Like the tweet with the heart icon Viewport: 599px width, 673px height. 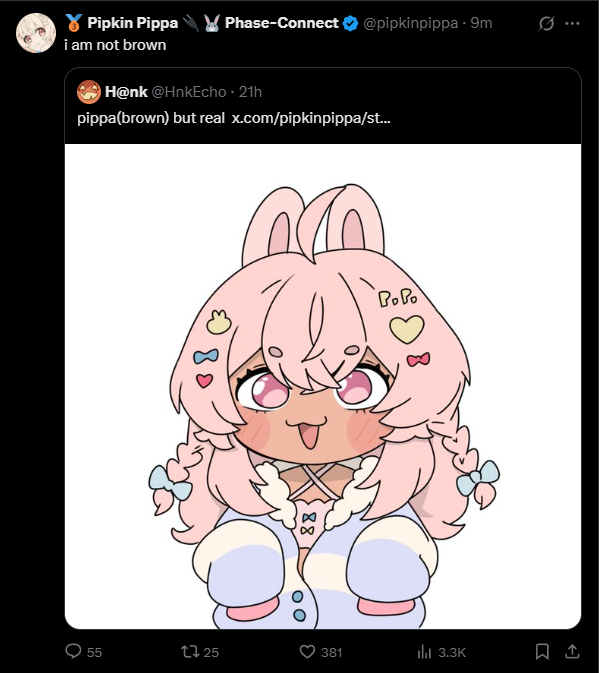coord(307,652)
